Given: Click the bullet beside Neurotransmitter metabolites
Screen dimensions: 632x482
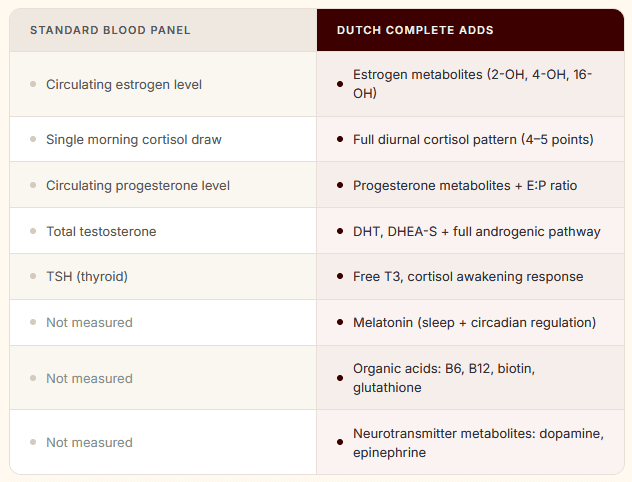Looking at the screenshot, I should pos(340,443).
